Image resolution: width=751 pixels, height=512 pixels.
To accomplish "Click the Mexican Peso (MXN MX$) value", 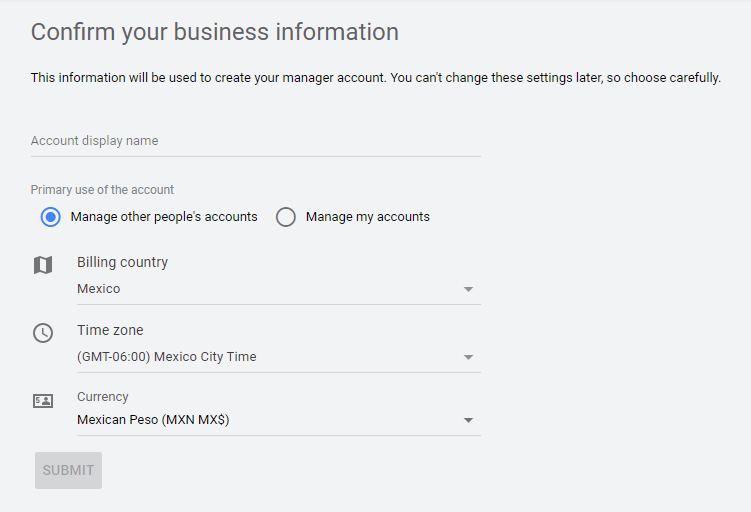I will (x=153, y=421).
